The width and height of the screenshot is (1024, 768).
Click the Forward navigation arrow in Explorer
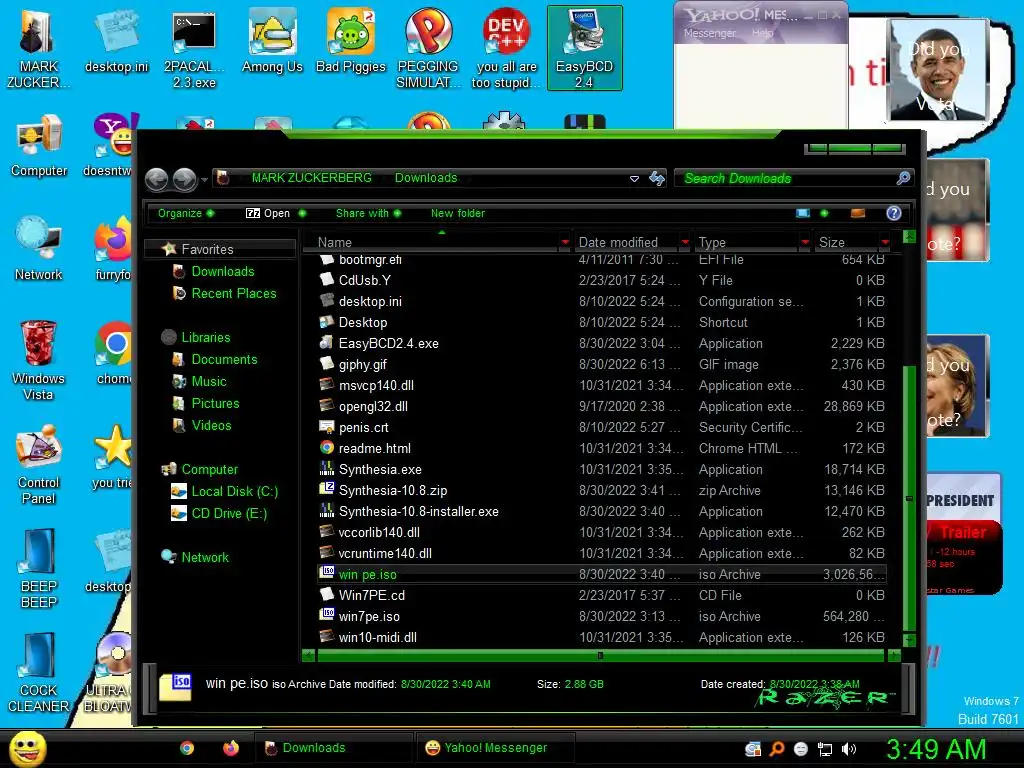(185, 179)
